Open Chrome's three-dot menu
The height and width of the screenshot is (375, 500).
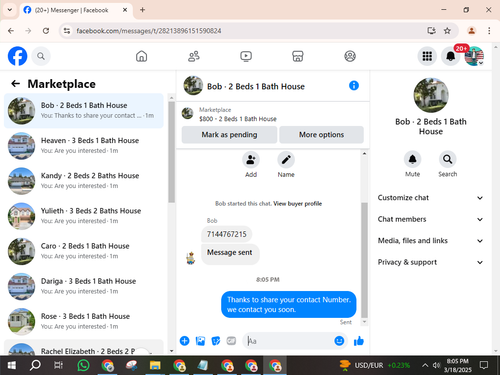point(489,31)
